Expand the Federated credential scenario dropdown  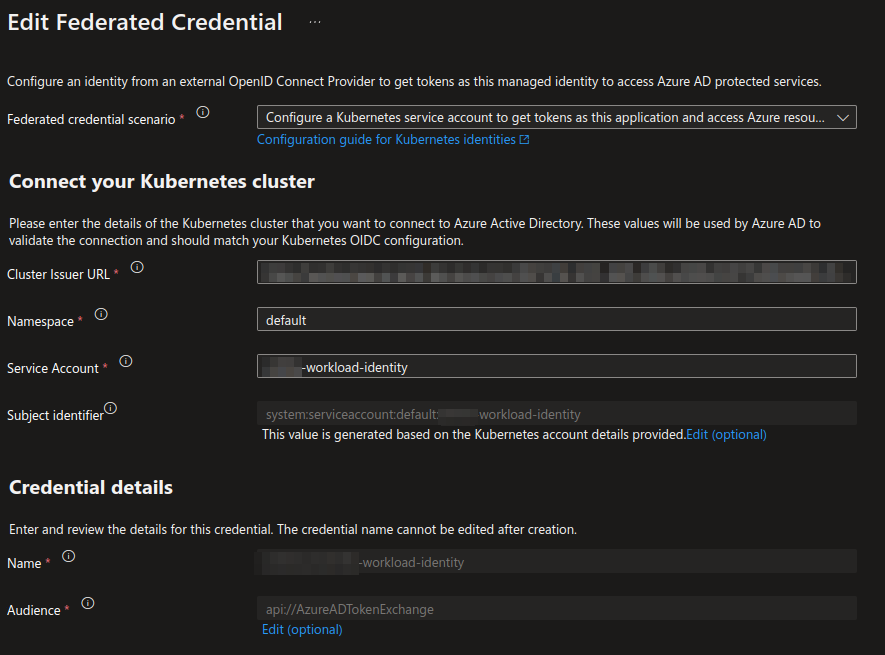coord(845,117)
